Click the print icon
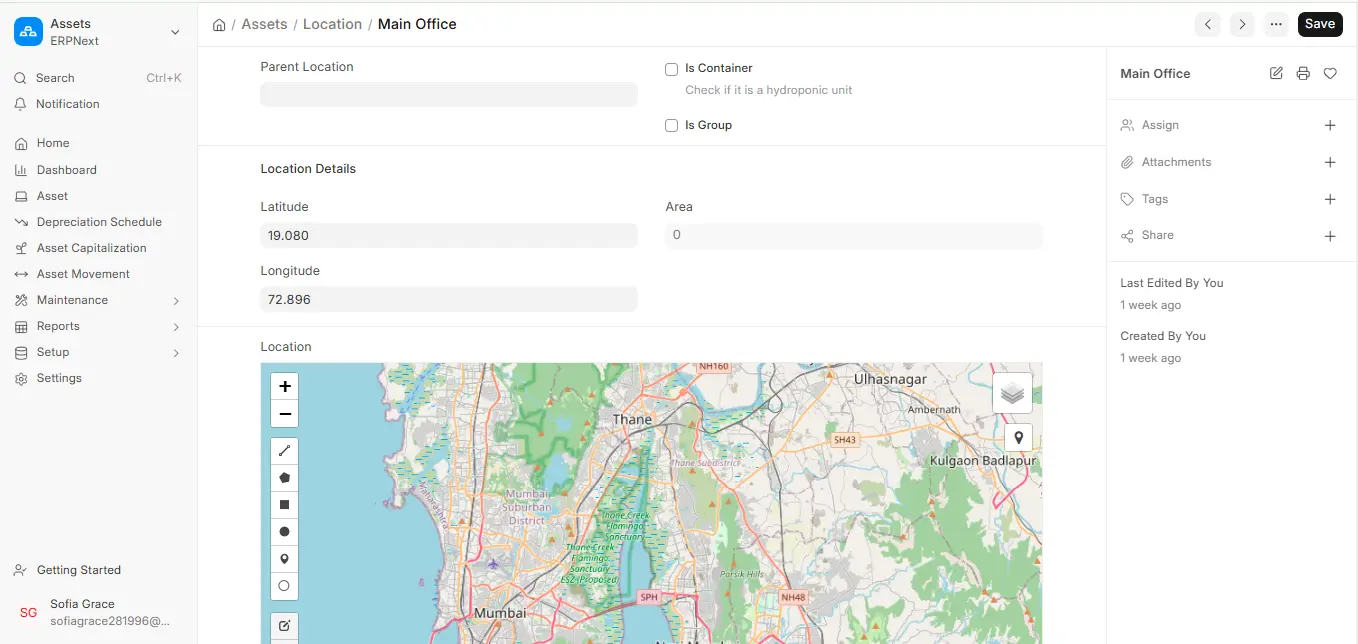Image resolution: width=1358 pixels, height=644 pixels. coord(1303,73)
